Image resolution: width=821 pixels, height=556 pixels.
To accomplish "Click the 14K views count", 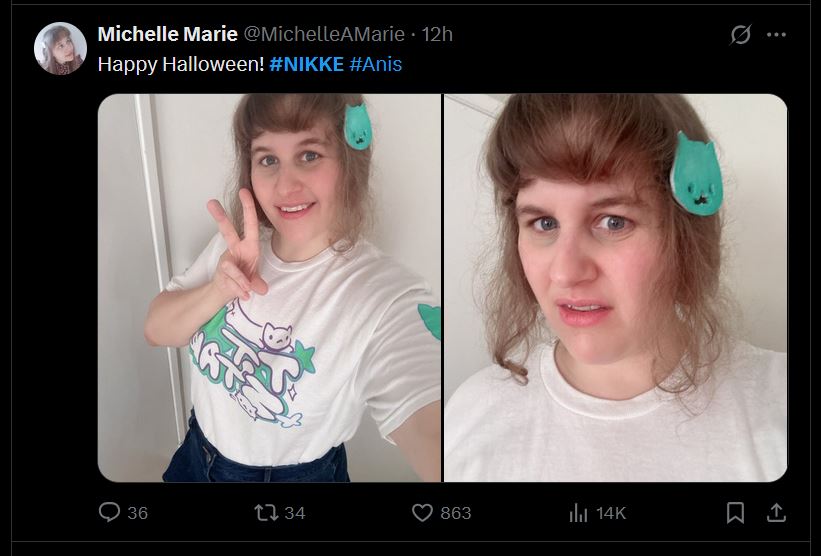I will click(x=611, y=513).
